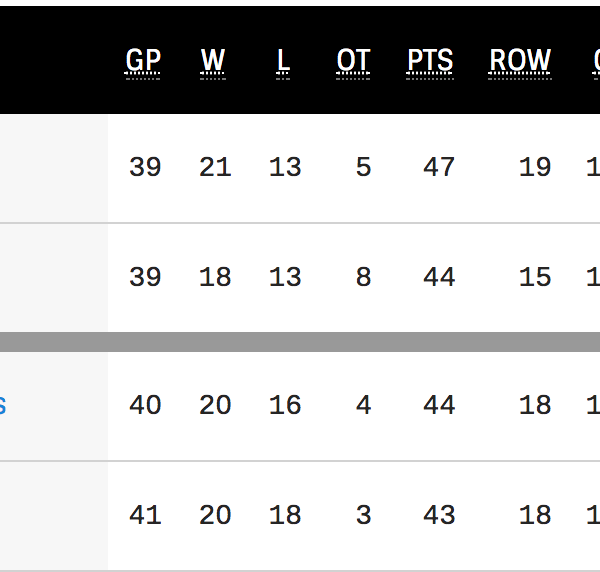Select the 40 games played value
600x572 pixels.
(145, 405)
